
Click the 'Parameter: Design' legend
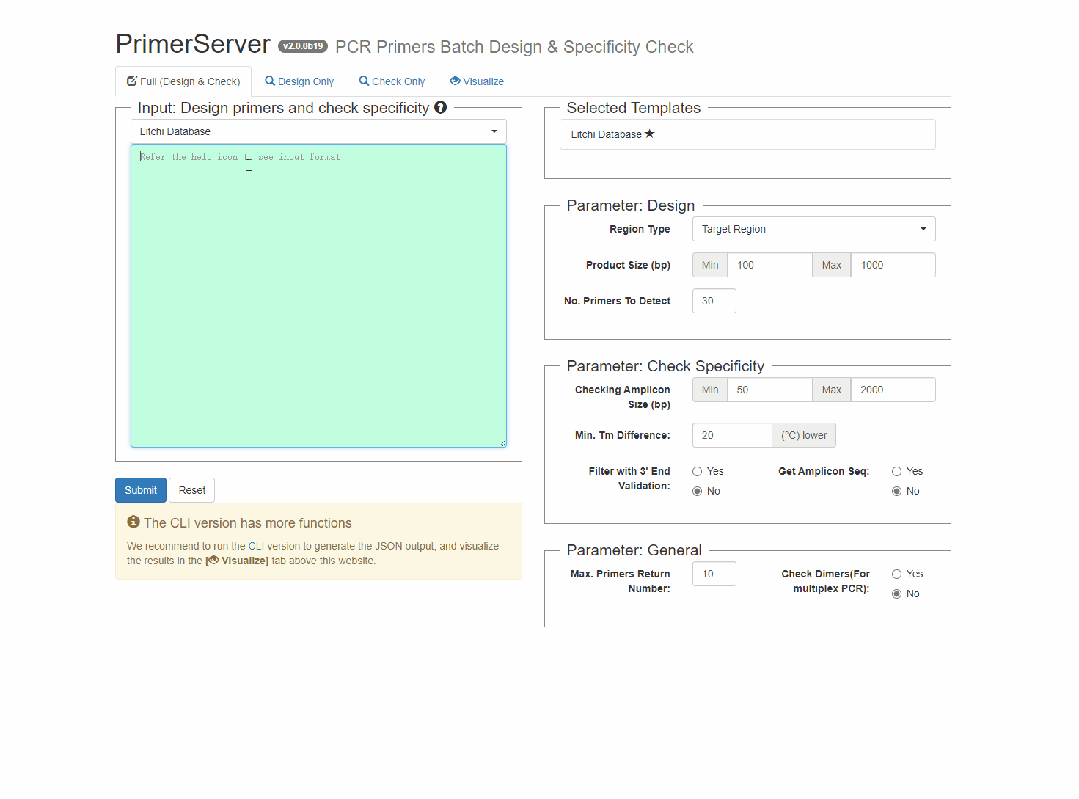pyautogui.click(x=630, y=206)
